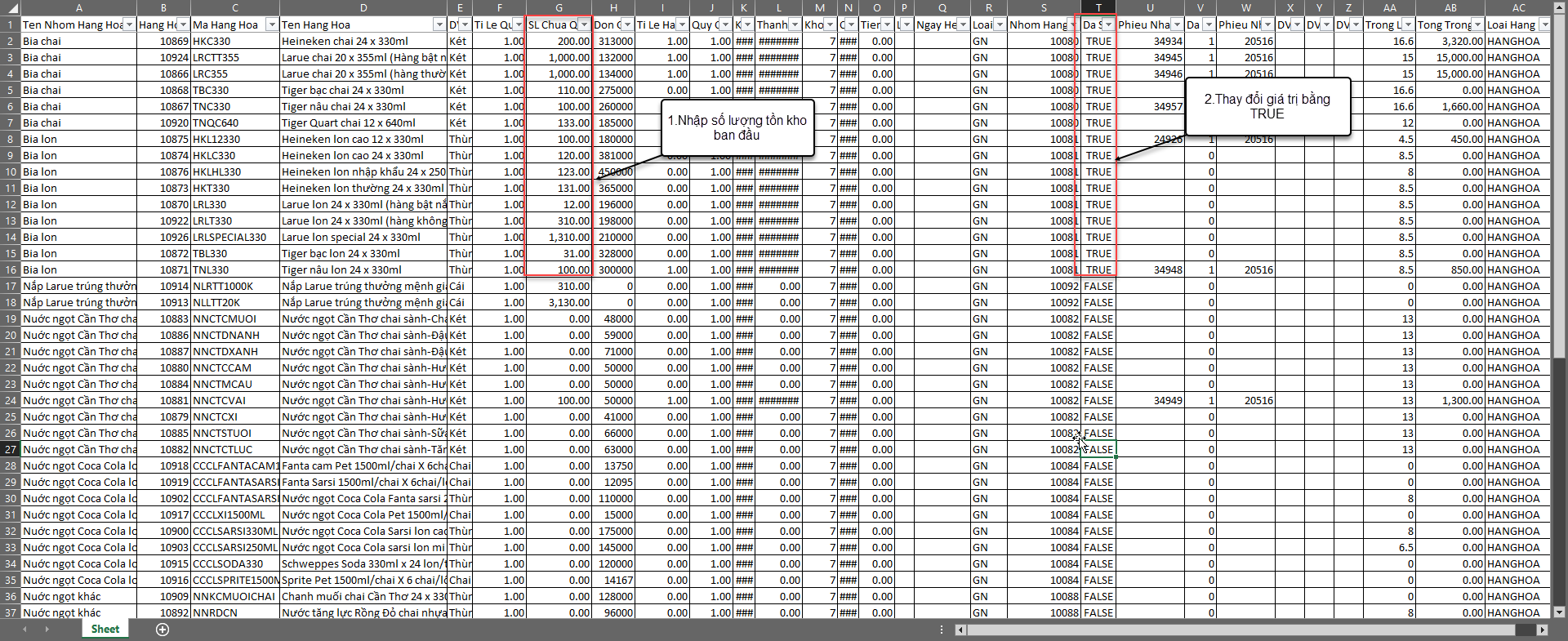Select cell with code NLRTT1000K
1568x641 pixels.
[x=235, y=286]
